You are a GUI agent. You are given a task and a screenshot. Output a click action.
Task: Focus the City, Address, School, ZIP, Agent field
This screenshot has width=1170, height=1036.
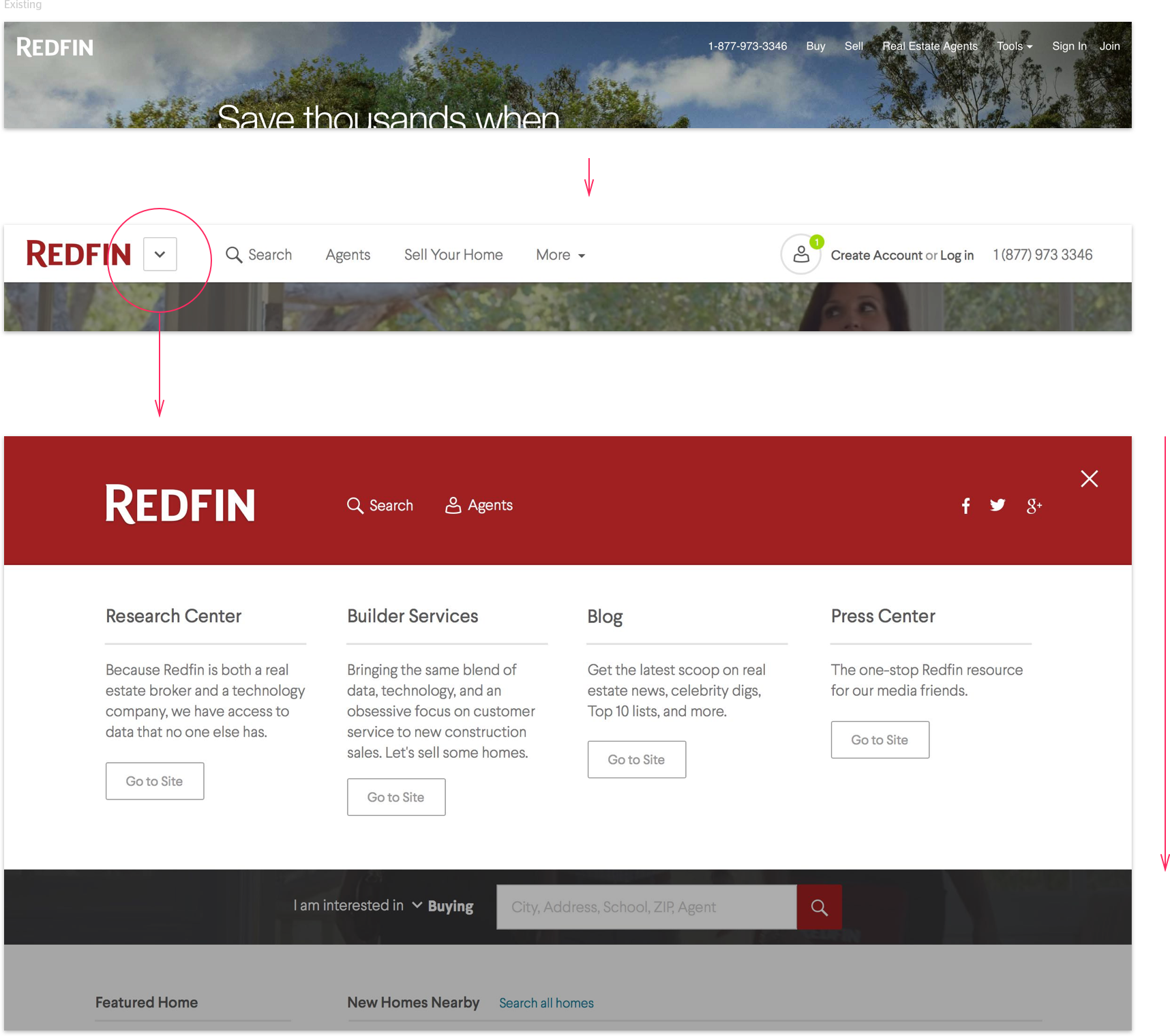pos(646,907)
